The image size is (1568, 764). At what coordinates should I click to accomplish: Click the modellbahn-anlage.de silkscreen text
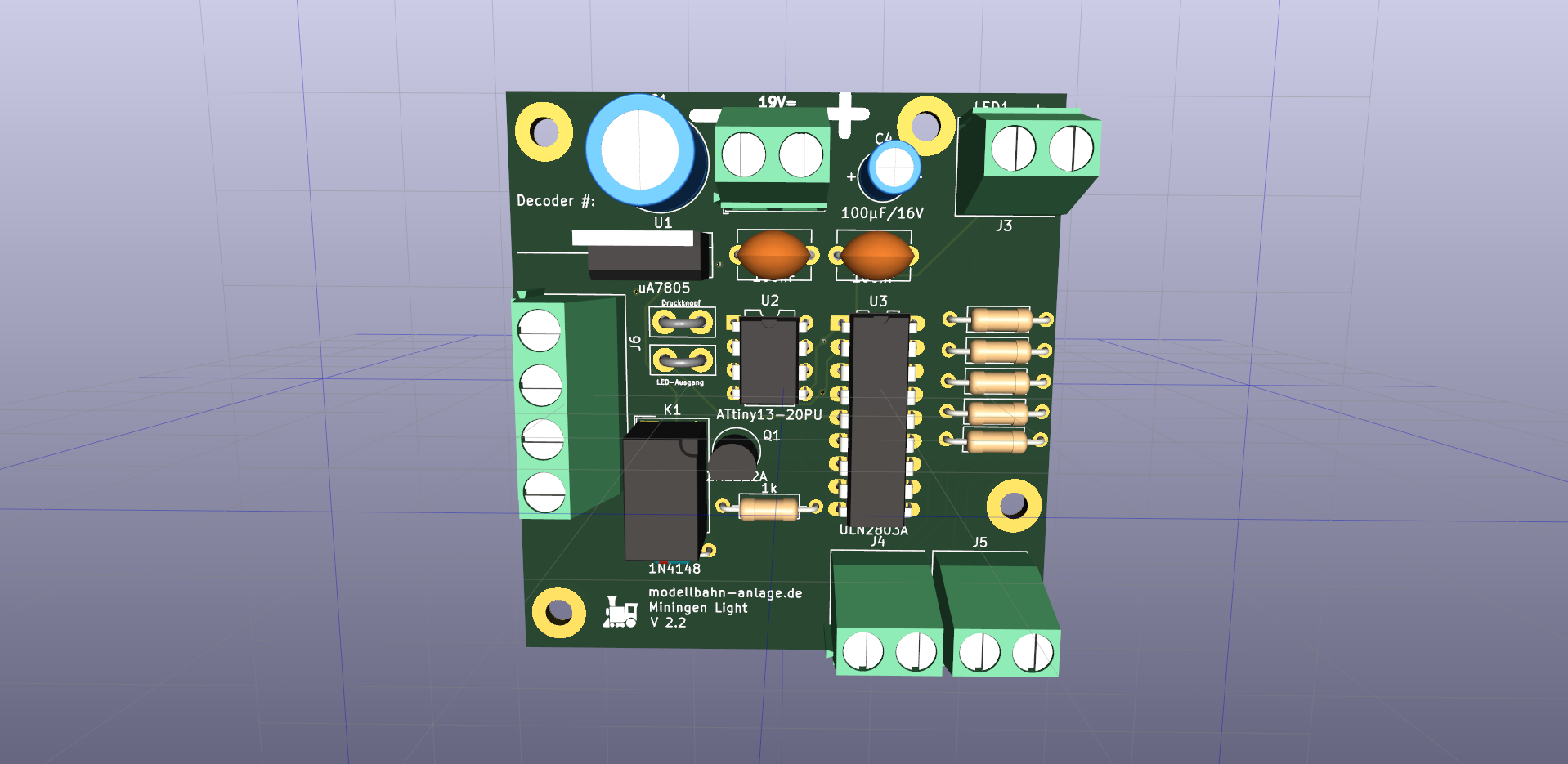[725, 593]
